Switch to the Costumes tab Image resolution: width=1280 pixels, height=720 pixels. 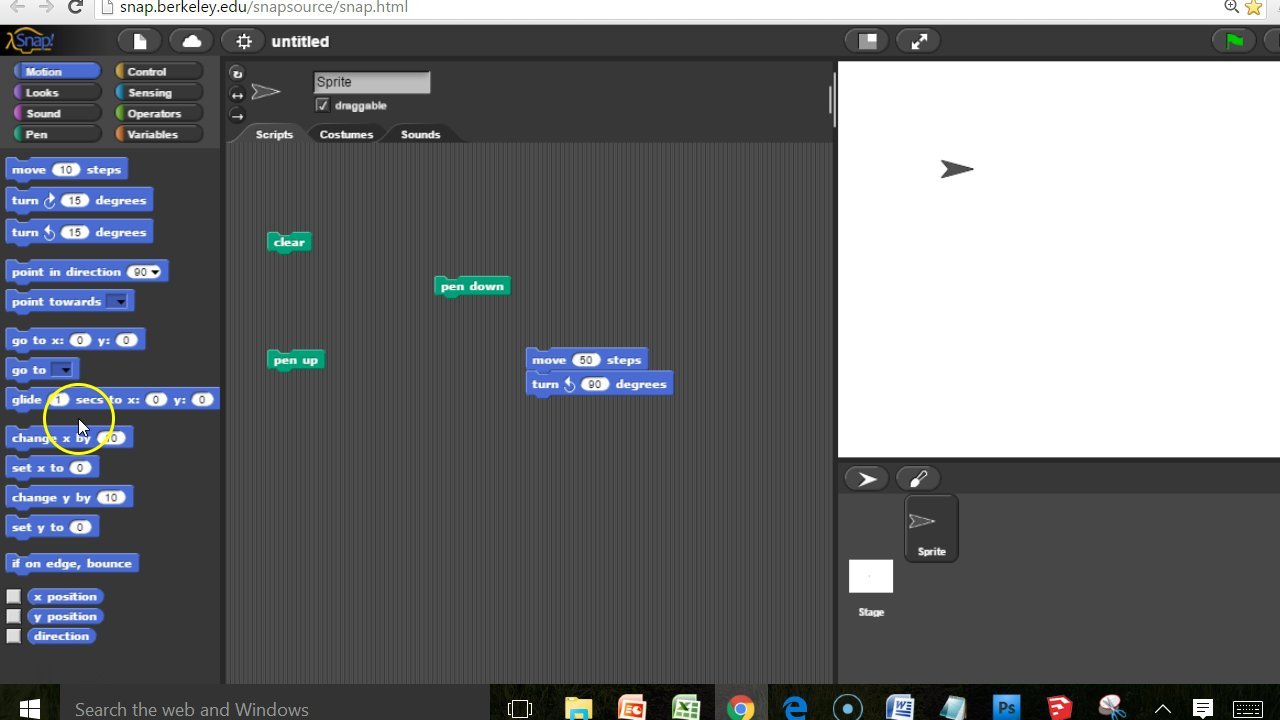click(x=346, y=133)
